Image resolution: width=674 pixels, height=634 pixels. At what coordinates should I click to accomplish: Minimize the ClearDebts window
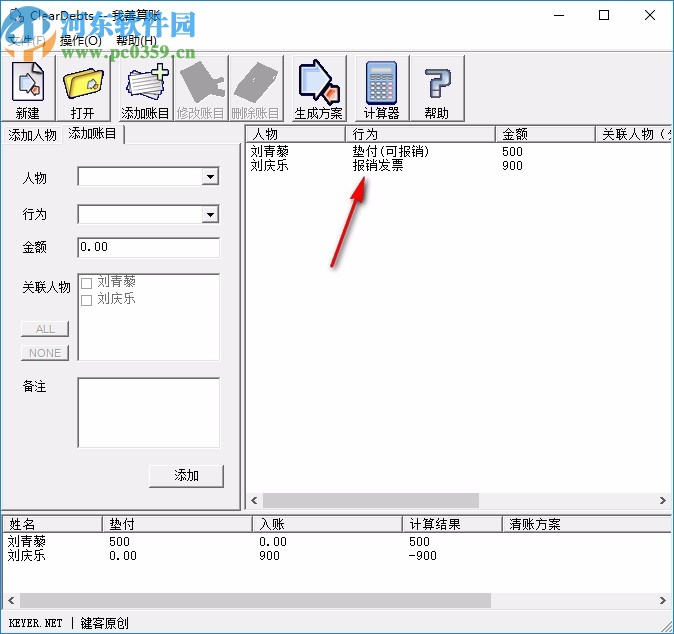coord(558,15)
